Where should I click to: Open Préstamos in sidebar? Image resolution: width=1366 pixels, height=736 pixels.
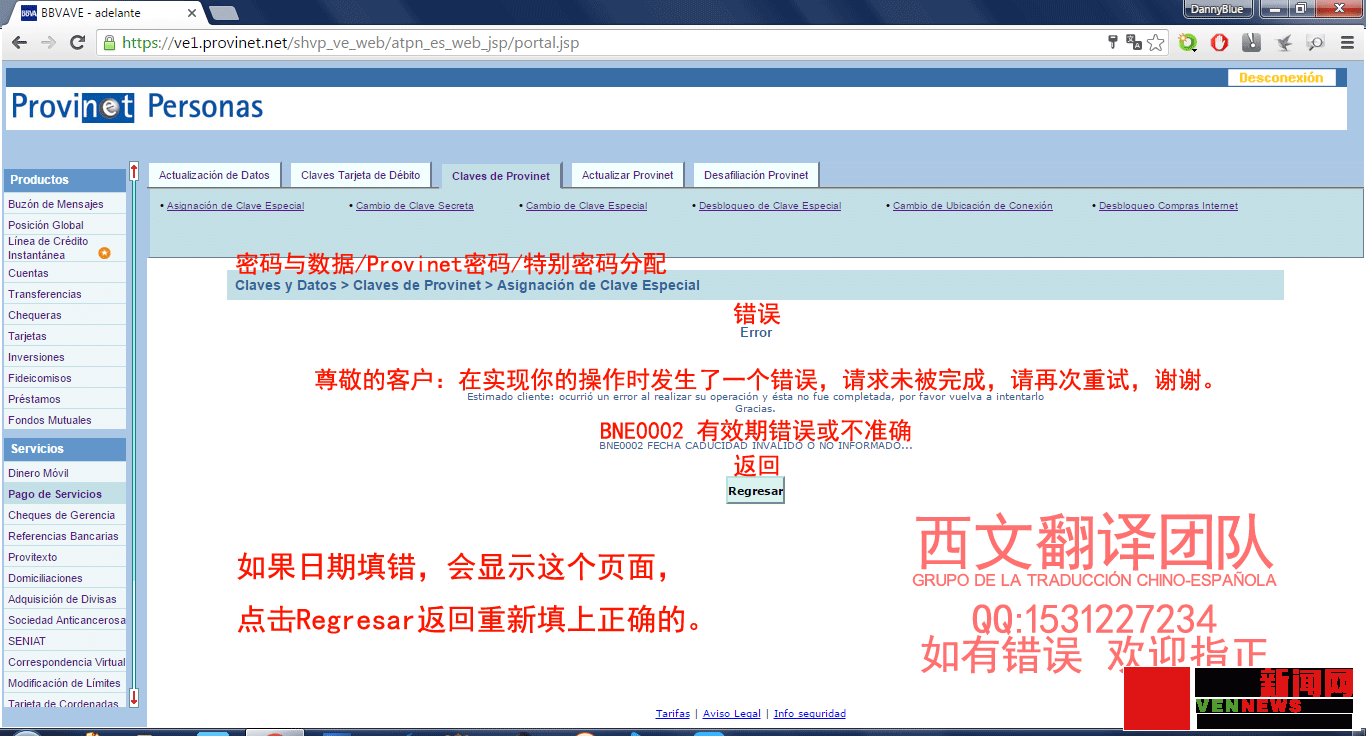[x=65, y=399]
